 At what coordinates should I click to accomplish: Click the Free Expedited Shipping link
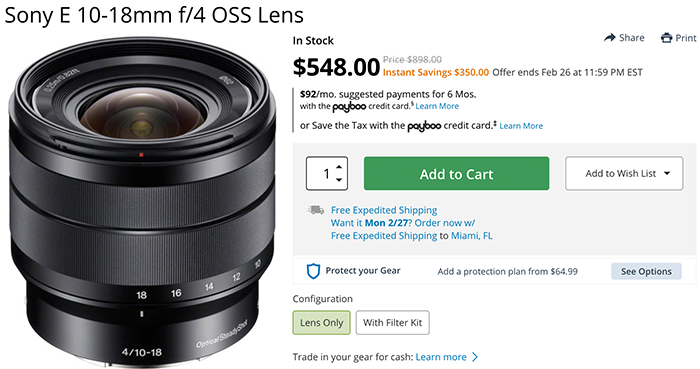click(x=384, y=210)
